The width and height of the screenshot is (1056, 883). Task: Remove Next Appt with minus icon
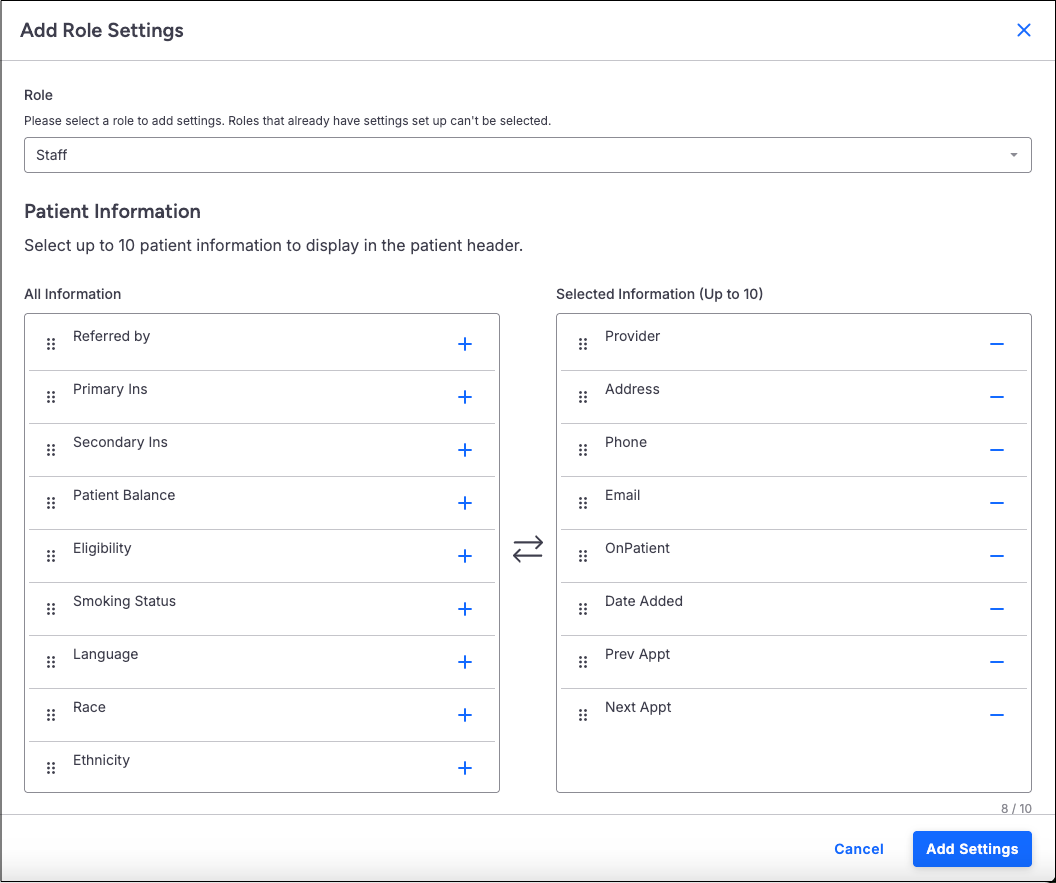pos(997,715)
